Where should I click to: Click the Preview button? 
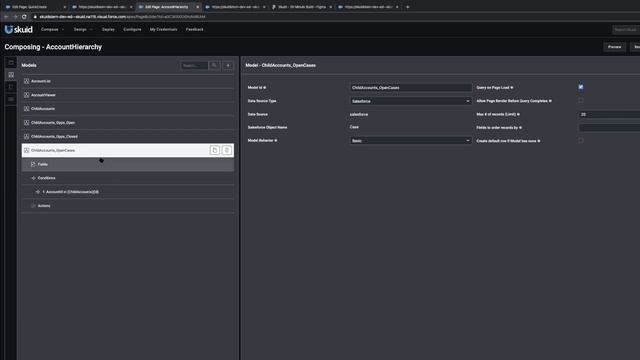[614, 47]
